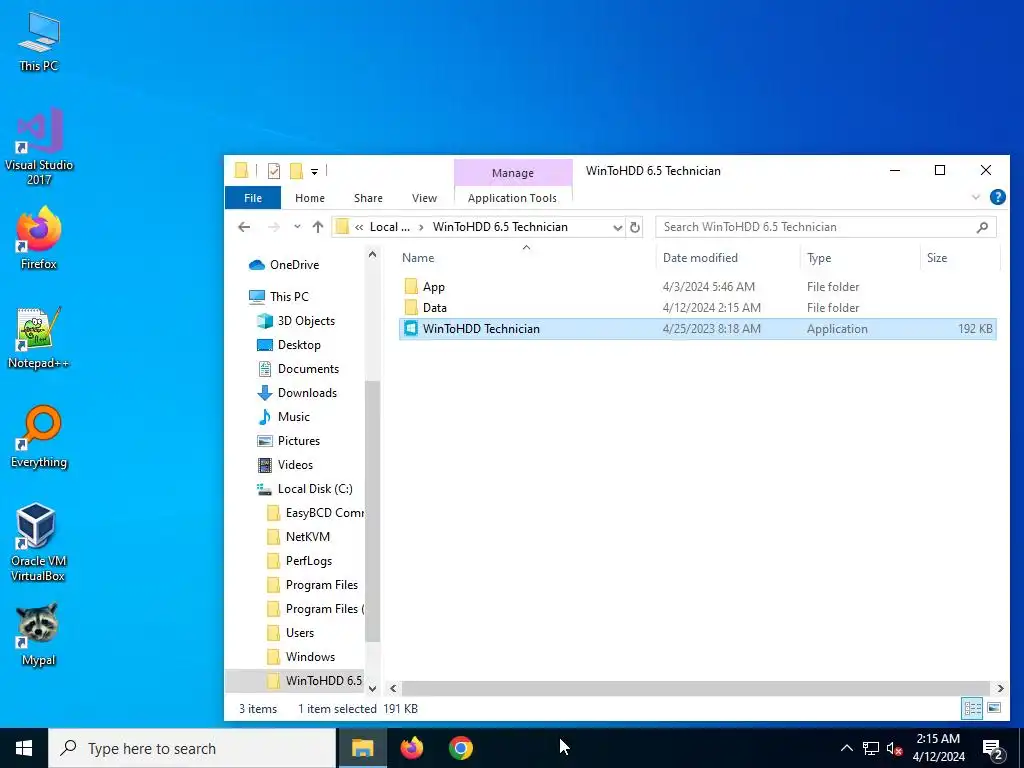Screen dimensions: 1024x768
Task: Open the File menu in Explorer
Action: (x=253, y=198)
